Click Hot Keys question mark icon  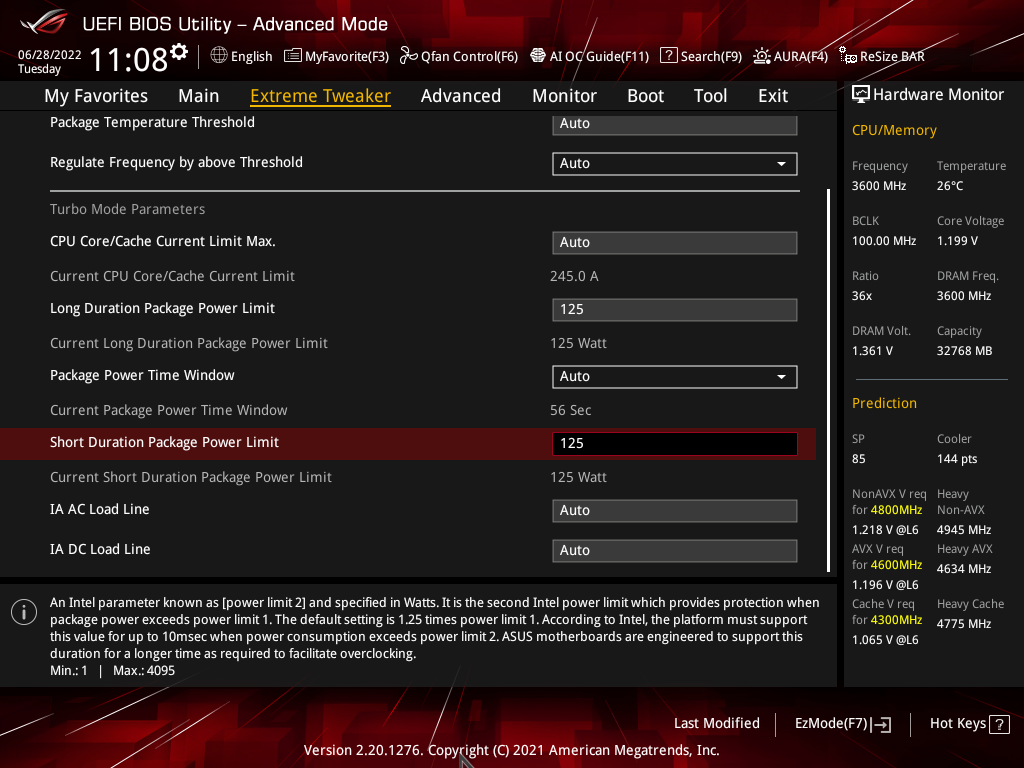tap(999, 724)
